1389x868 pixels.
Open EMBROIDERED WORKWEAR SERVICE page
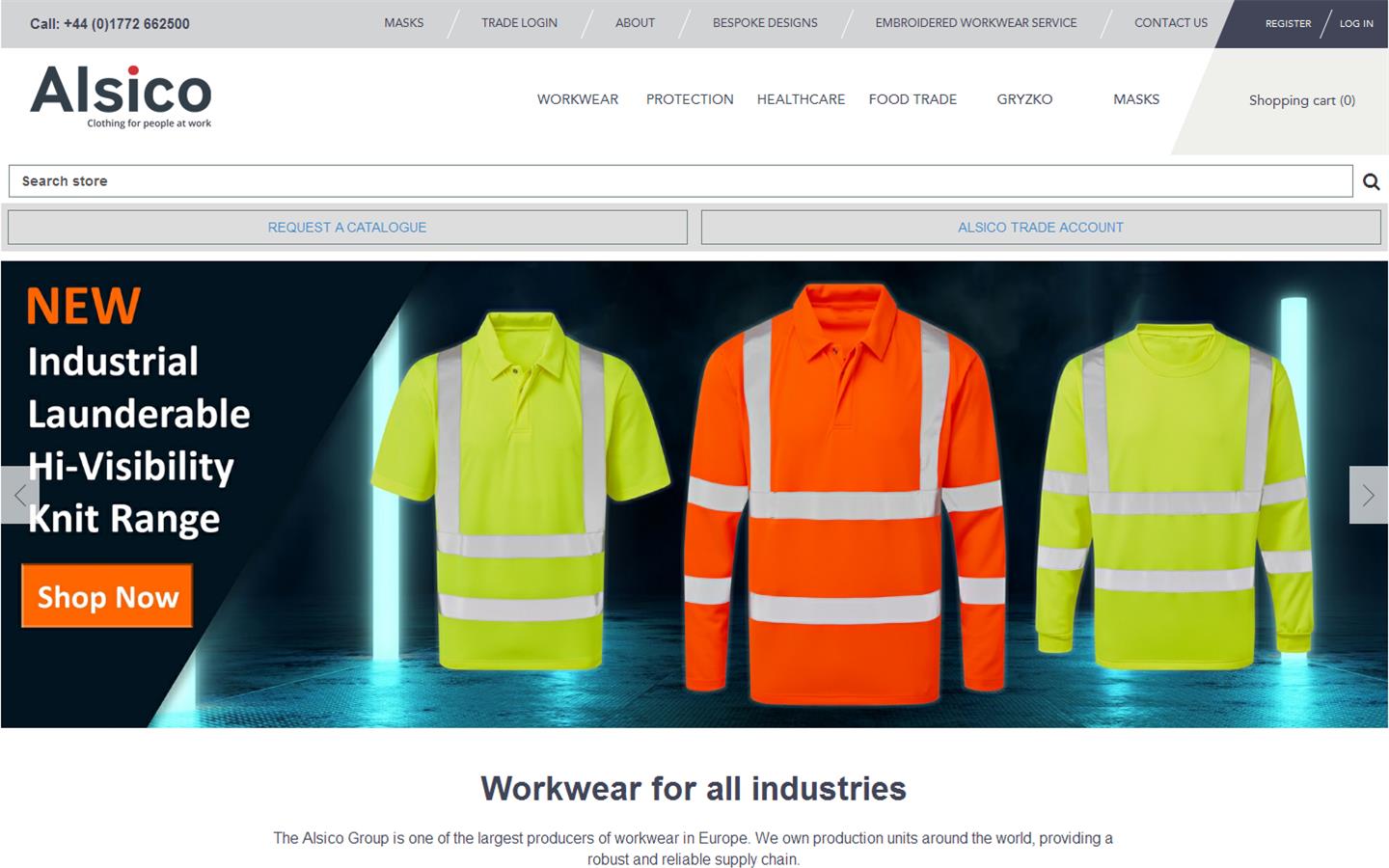pyautogui.click(x=976, y=22)
